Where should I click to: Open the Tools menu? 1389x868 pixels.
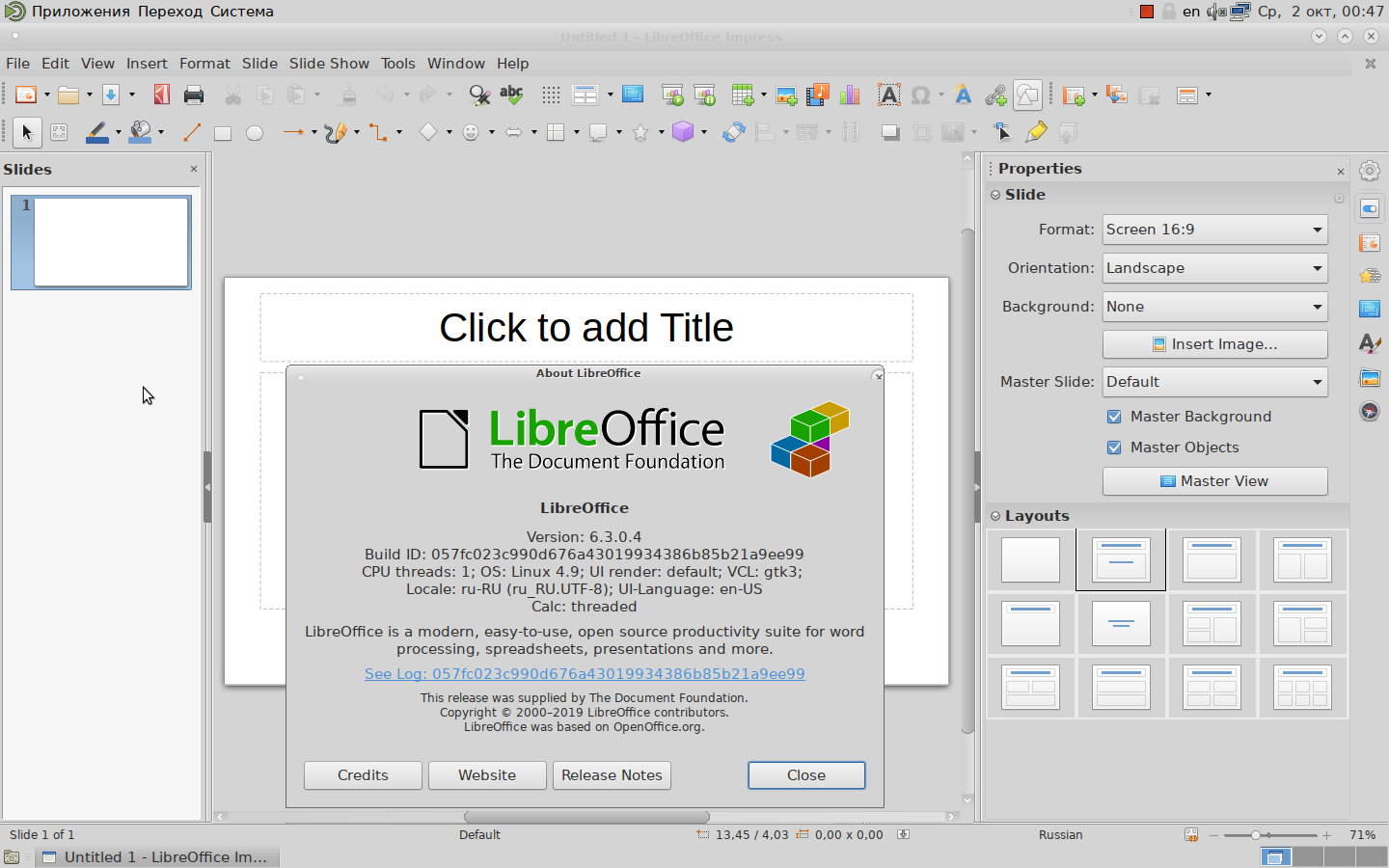click(x=397, y=64)
